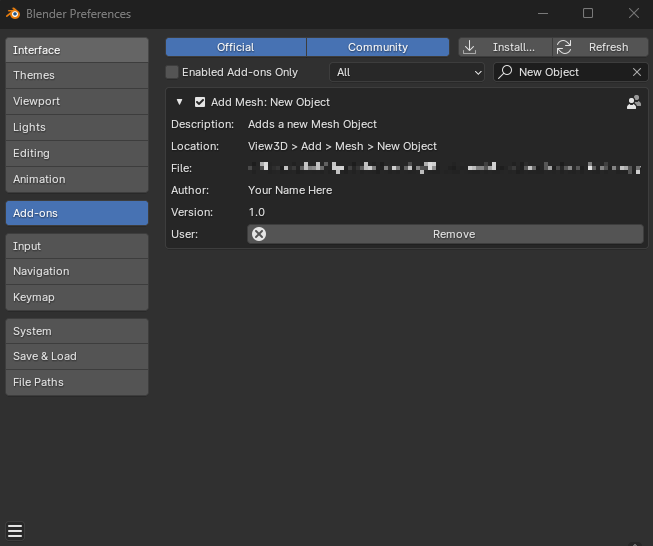Click the download arrow icon beside Install

[469, 47]
